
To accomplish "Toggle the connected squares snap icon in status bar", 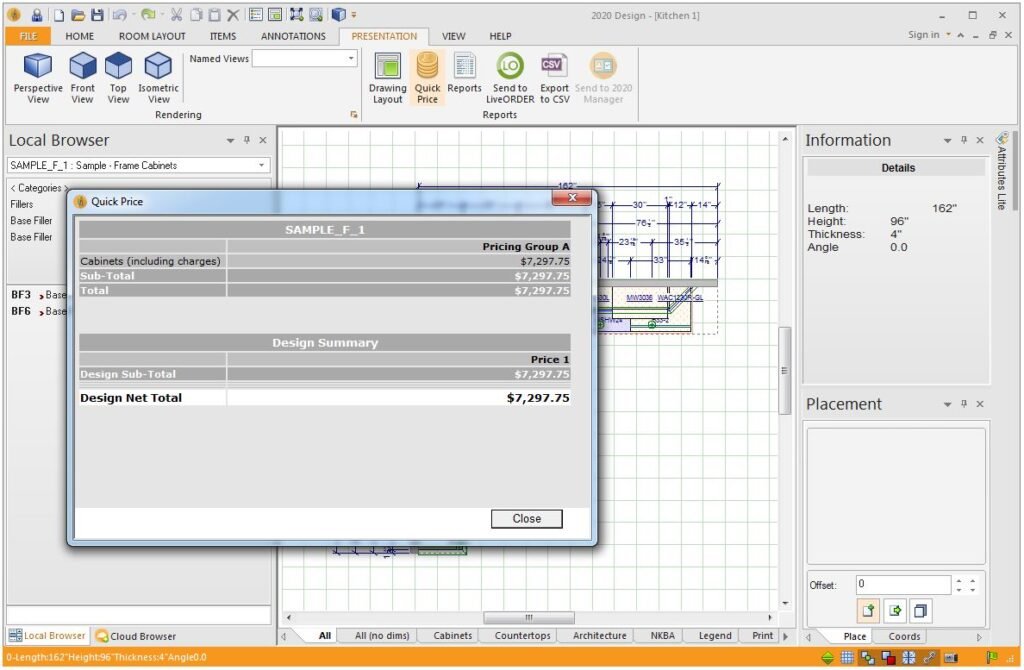I will [867, 658].
